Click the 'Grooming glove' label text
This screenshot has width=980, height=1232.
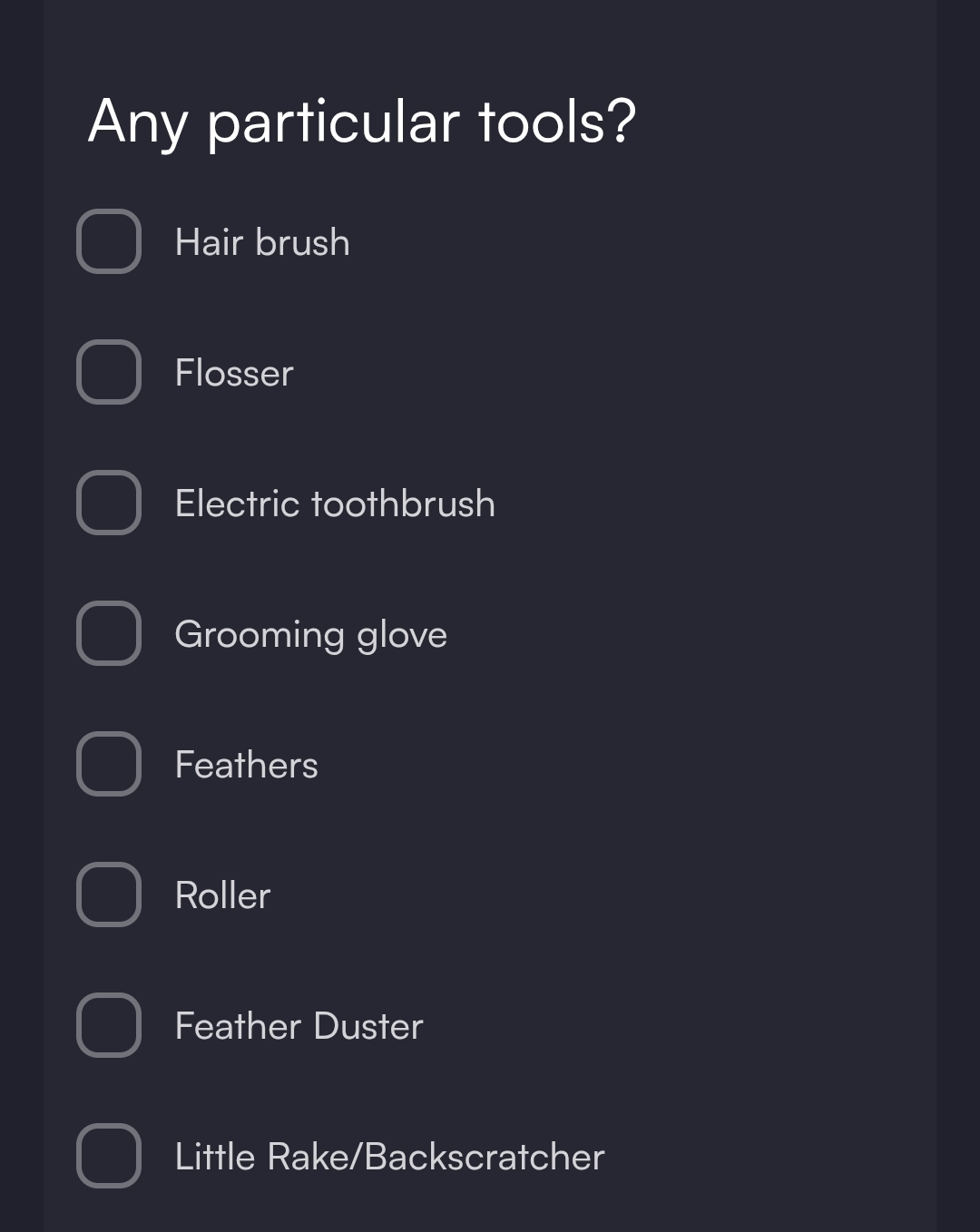click(310, 635)
